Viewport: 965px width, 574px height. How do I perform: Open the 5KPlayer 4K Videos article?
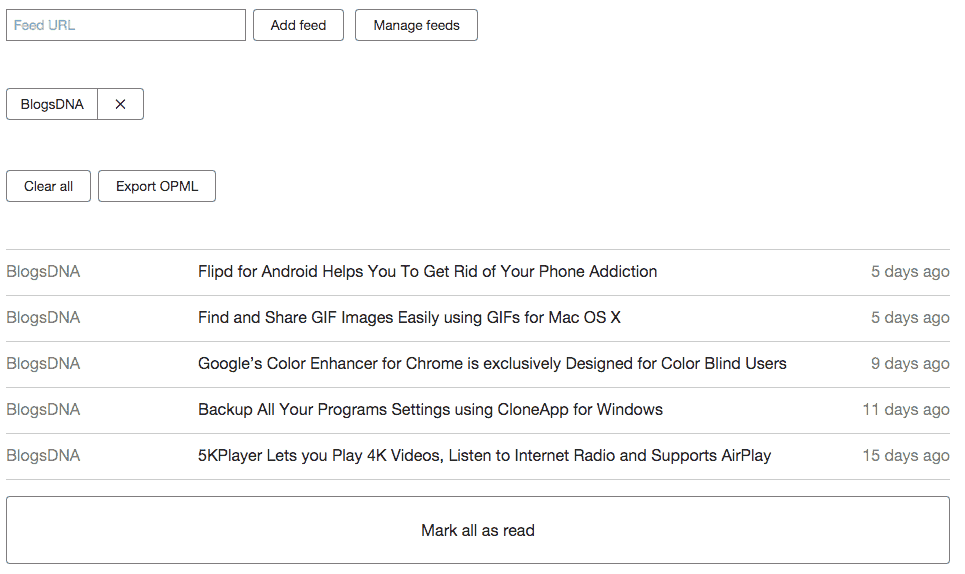pos(484,456)
